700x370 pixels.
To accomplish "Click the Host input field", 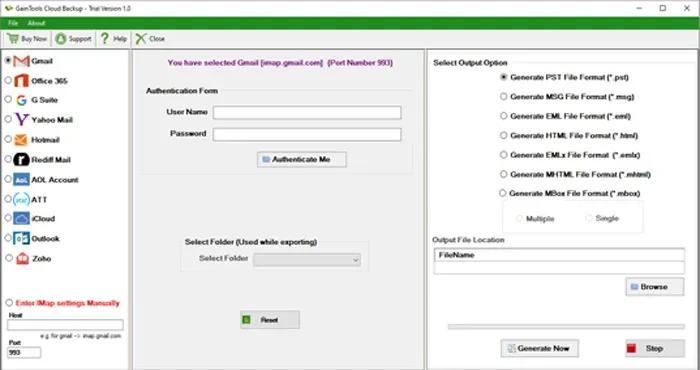I will click(x=65, y=325).
